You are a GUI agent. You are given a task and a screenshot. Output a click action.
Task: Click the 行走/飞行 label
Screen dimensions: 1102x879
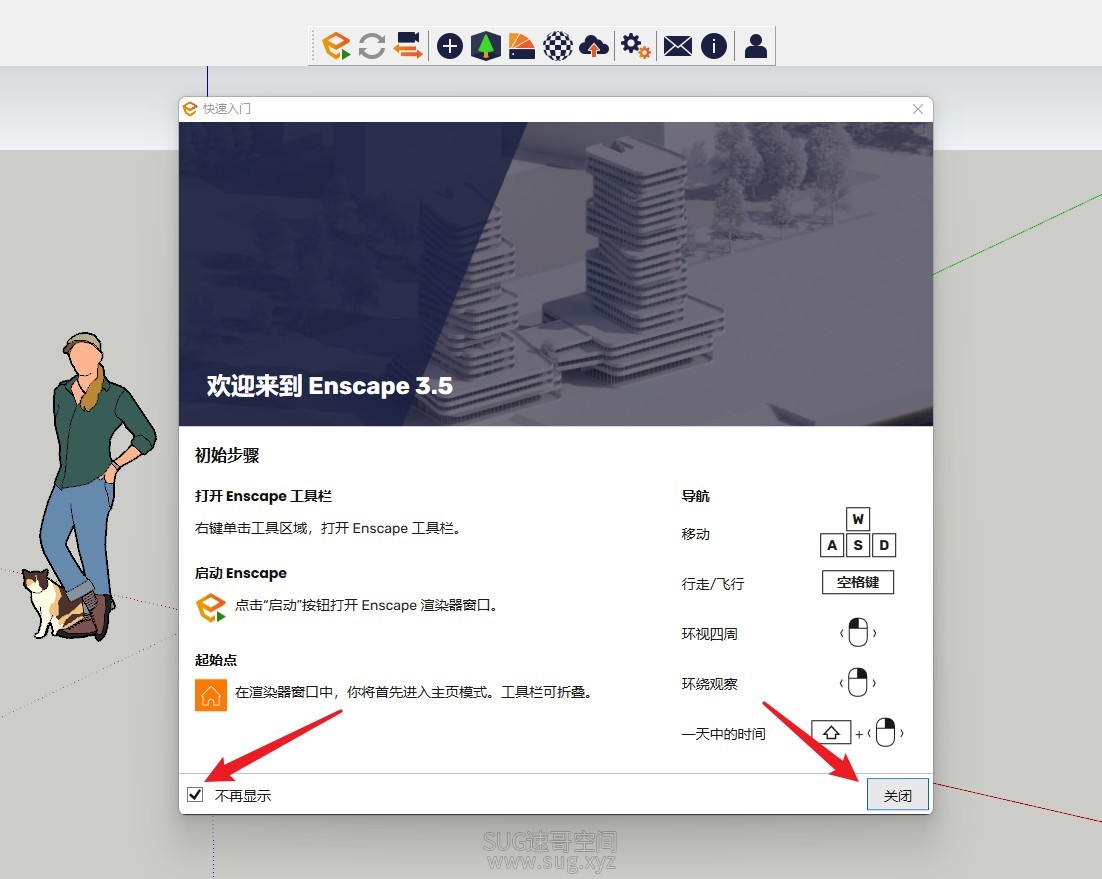713,584
